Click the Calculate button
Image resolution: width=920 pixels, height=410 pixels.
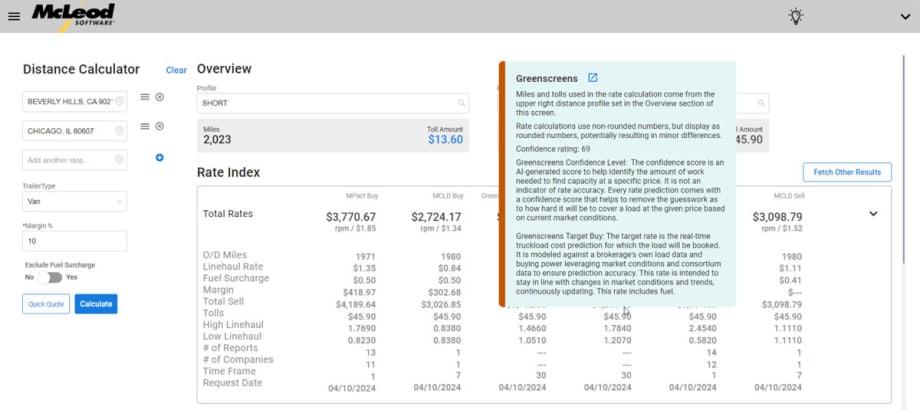point(96,304)
